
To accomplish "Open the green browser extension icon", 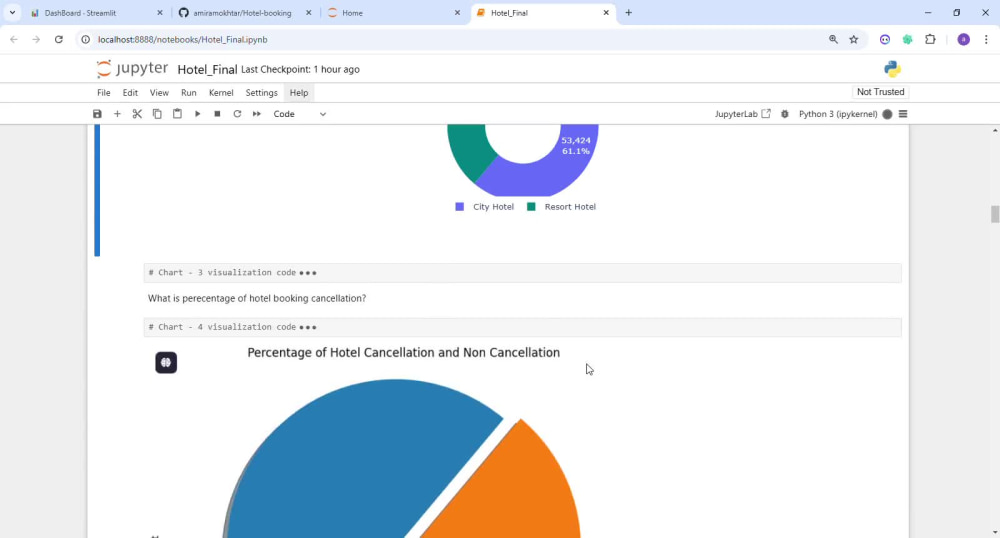I will pos(908,40).
